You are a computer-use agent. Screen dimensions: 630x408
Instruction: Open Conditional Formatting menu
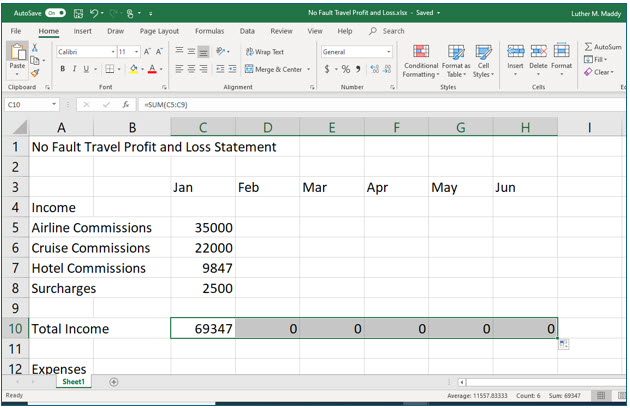pos(421,61)
